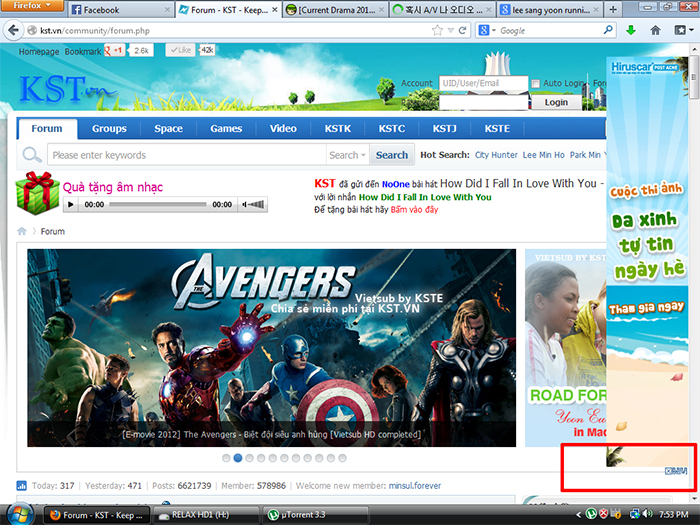Open URL history dropdown arrow
The width and height of the screenshot is (700, 525).
click(450, 30)
